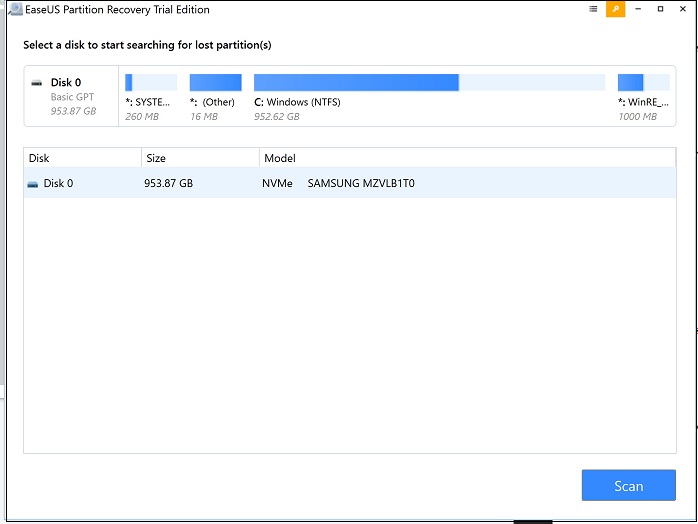Click the 16 MB partition size label
The image size is (698, 524).
tap(204, 117)
